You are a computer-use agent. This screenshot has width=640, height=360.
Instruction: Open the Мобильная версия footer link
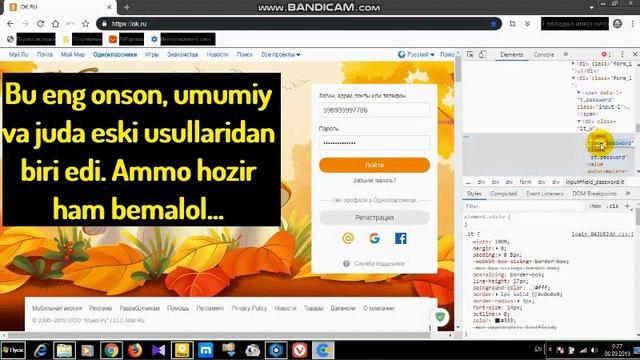[x=57, y=308]
